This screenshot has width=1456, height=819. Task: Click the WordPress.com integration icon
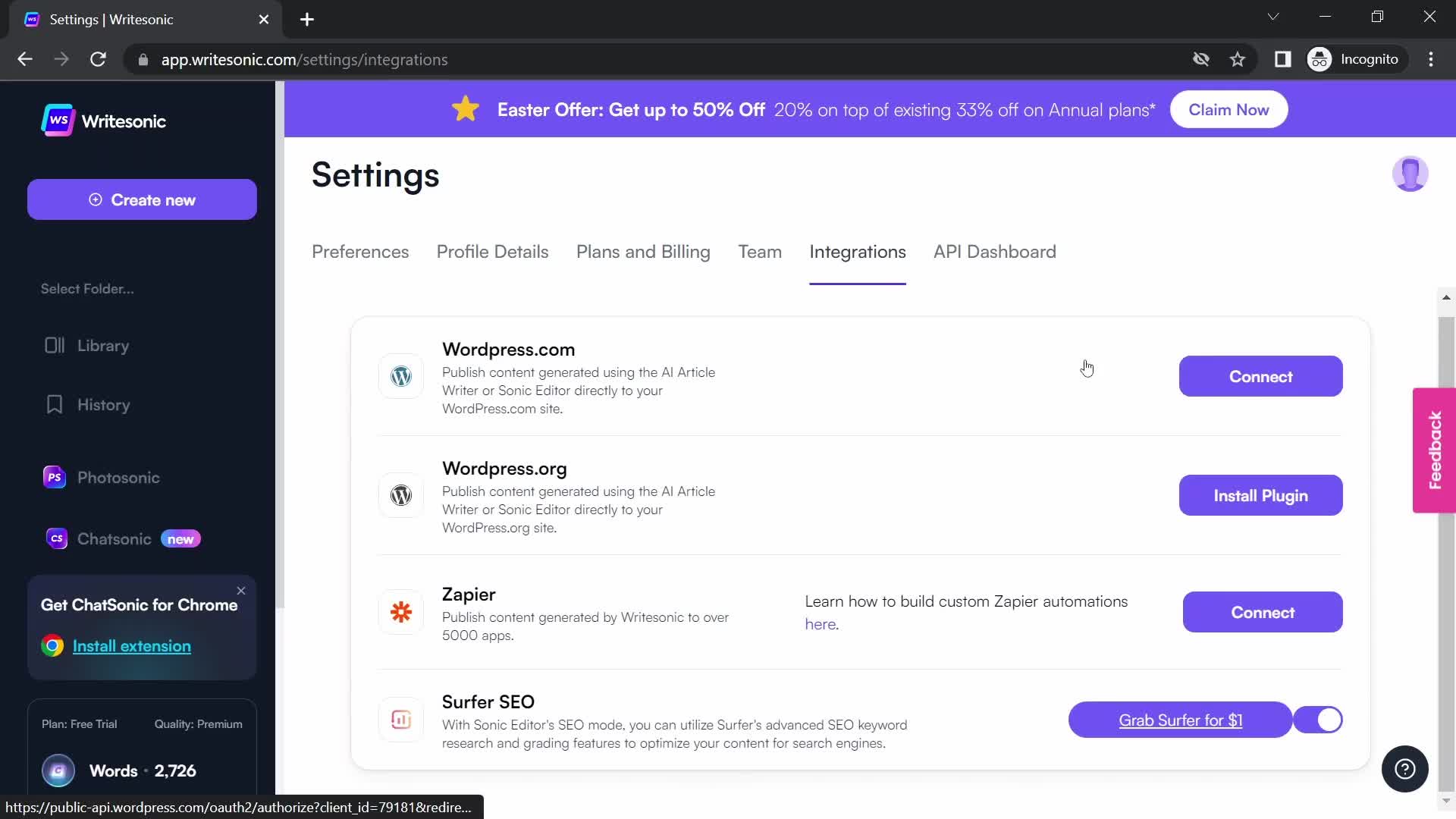[400, 376]
